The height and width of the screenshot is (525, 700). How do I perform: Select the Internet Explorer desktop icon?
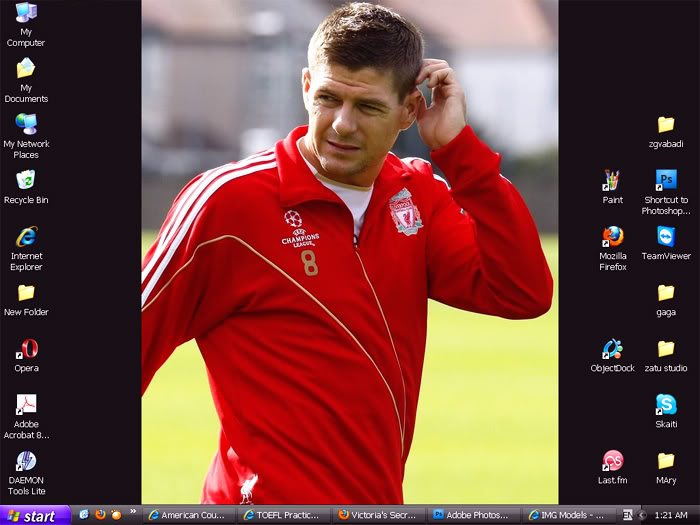coord(26,237)
